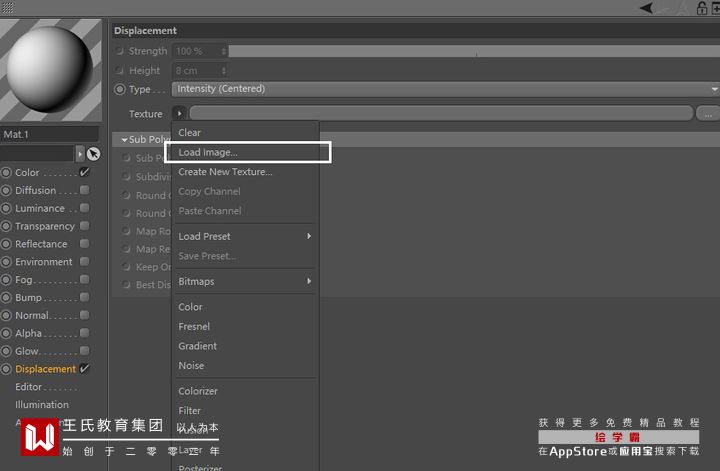Click the Alpha channel circle icon

[6, 334]
